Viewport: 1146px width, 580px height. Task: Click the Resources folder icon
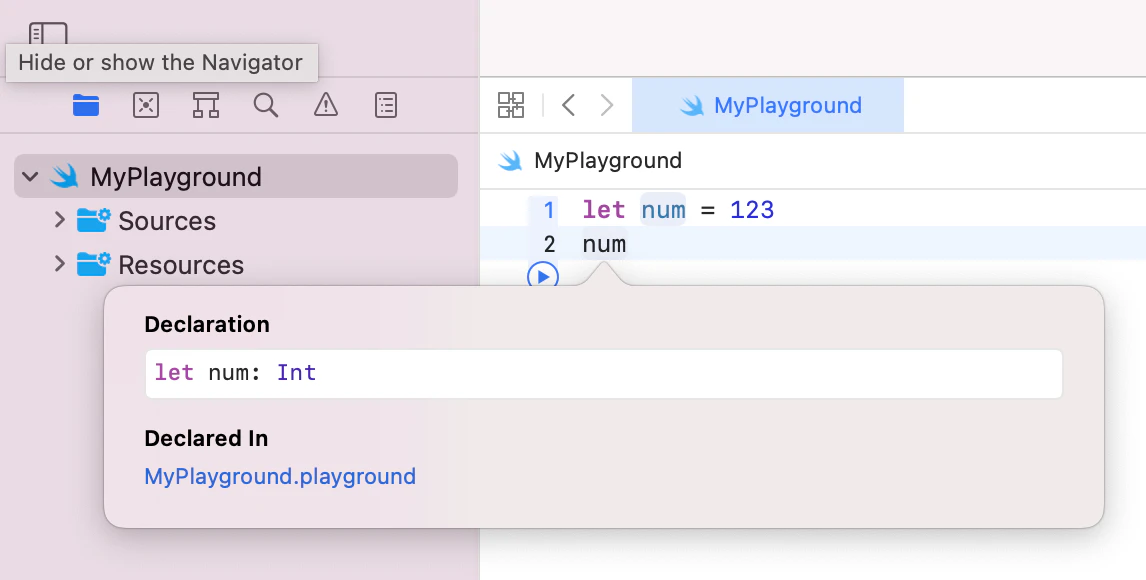coord(94,264)
